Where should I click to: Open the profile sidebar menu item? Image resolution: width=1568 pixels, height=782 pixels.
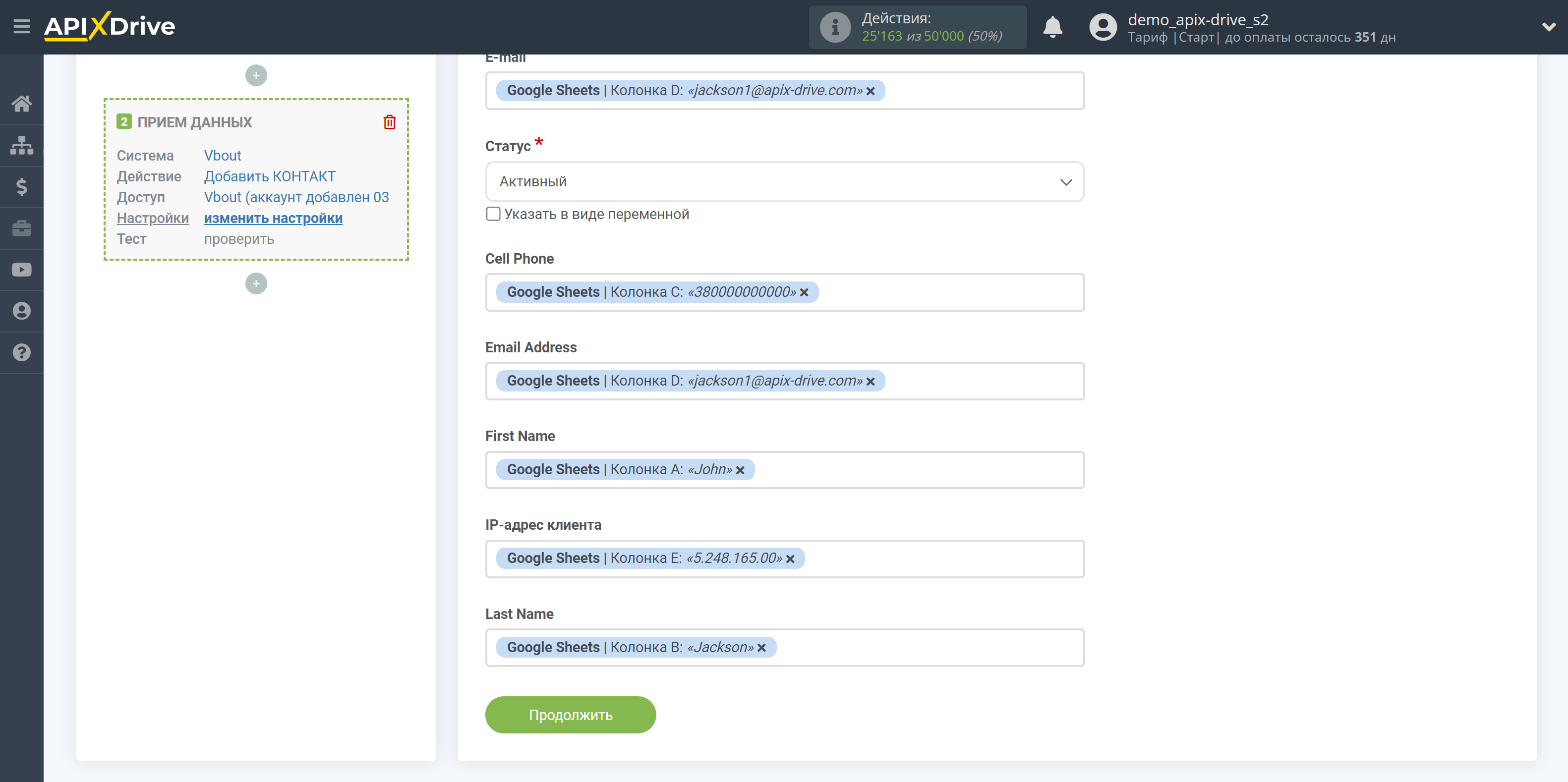[x=21, y=311]
